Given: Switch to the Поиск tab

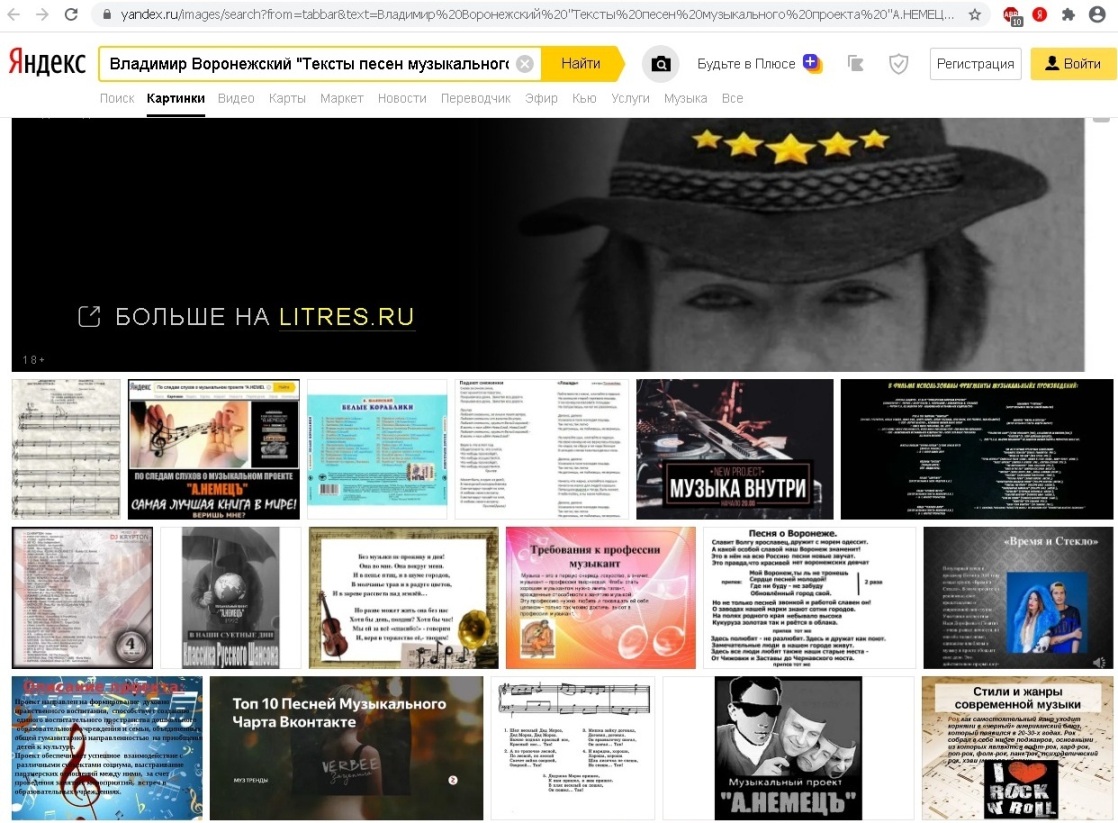Looking at the screenshot, I should [x=117, y=98].
